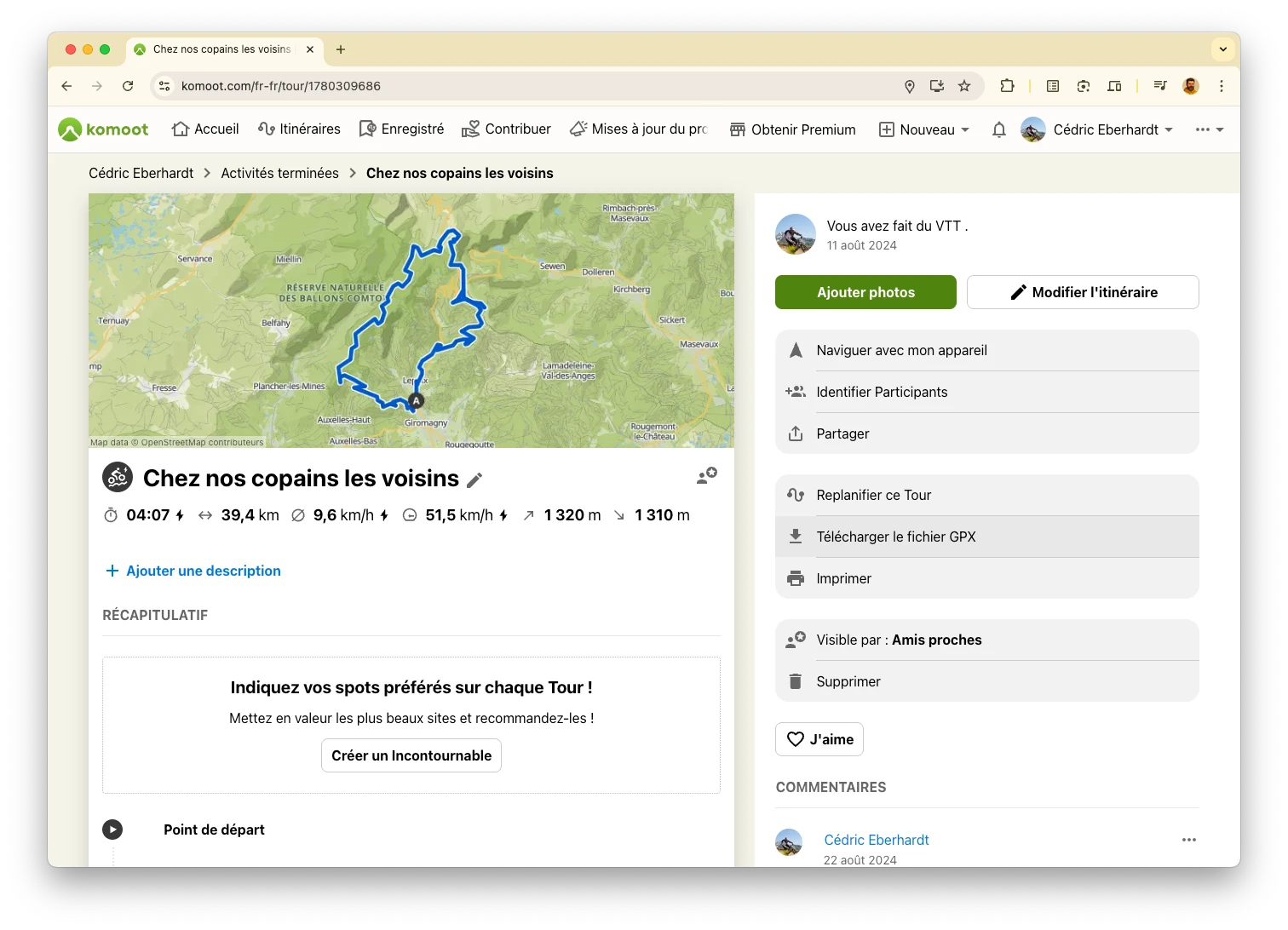Click the Cédric Eberhardt avatar near Vous avez fait
Viewport: 1288px width, 930px height.
[796, 234]
